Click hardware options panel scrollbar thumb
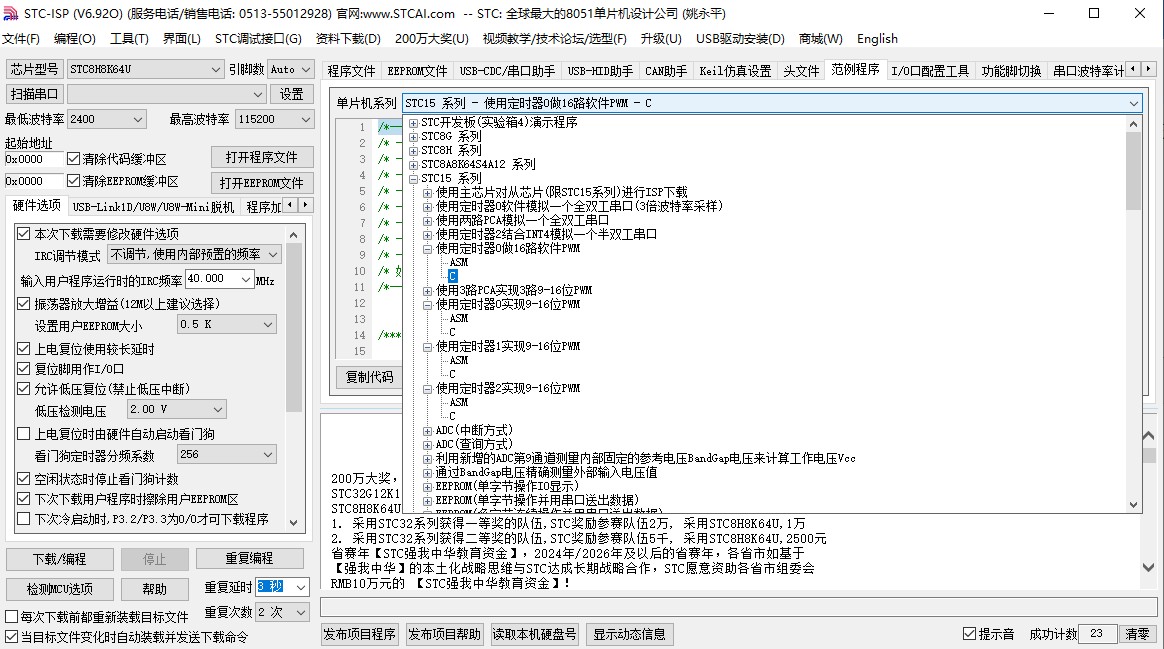This screenshot has height=649, width=1164. [x=293, y=327]
